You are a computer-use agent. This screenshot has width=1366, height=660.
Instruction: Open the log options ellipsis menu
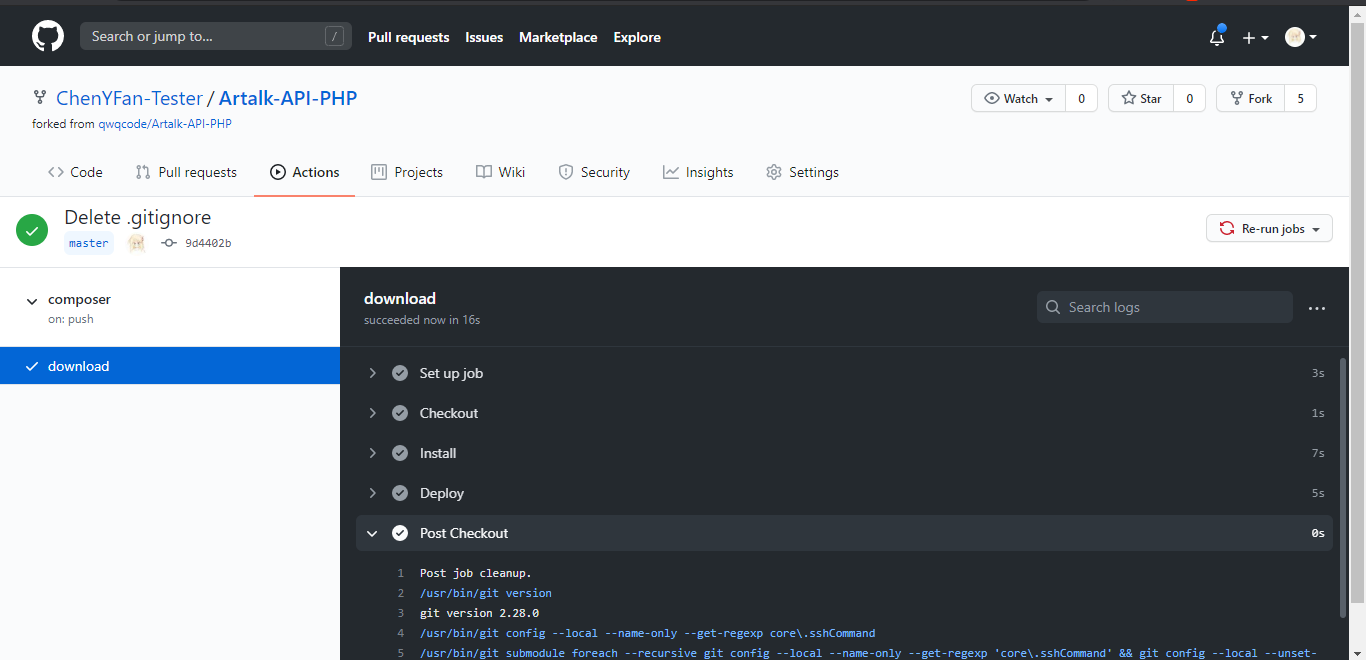tap(1317, 308)
